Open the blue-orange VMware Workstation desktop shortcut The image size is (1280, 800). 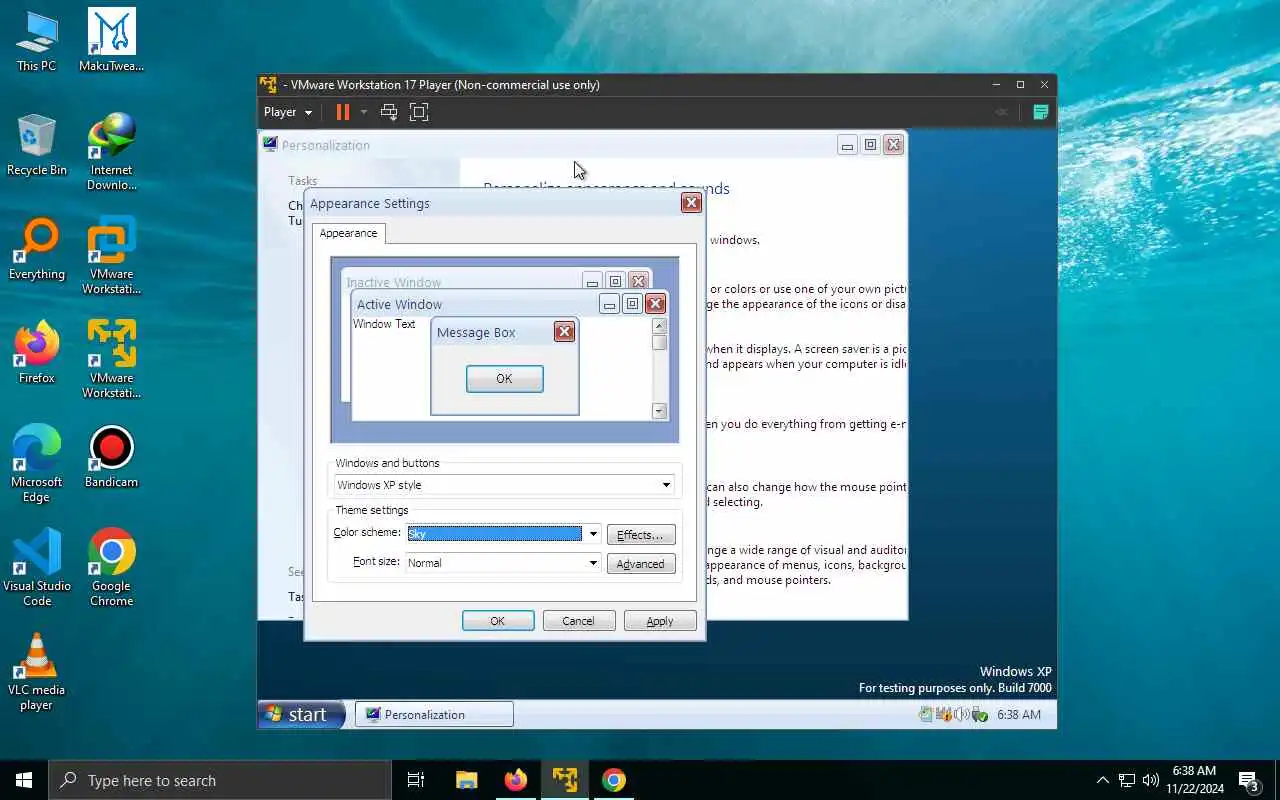click(x=112, y=256)
